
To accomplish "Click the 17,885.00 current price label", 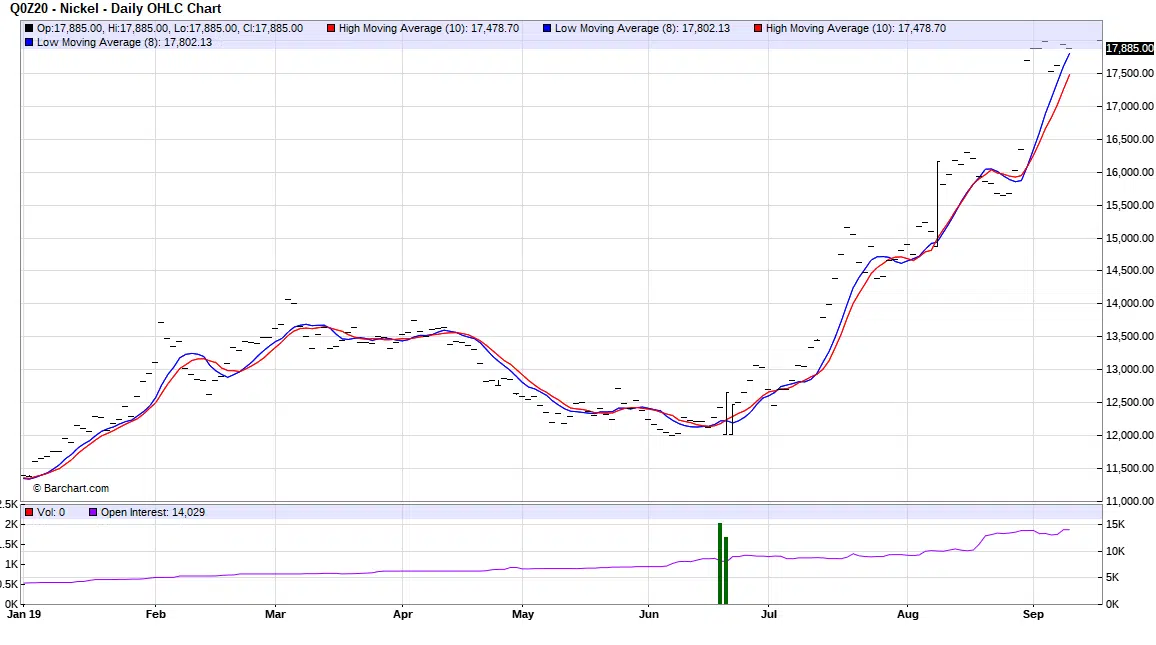I will coord(1129,48).
